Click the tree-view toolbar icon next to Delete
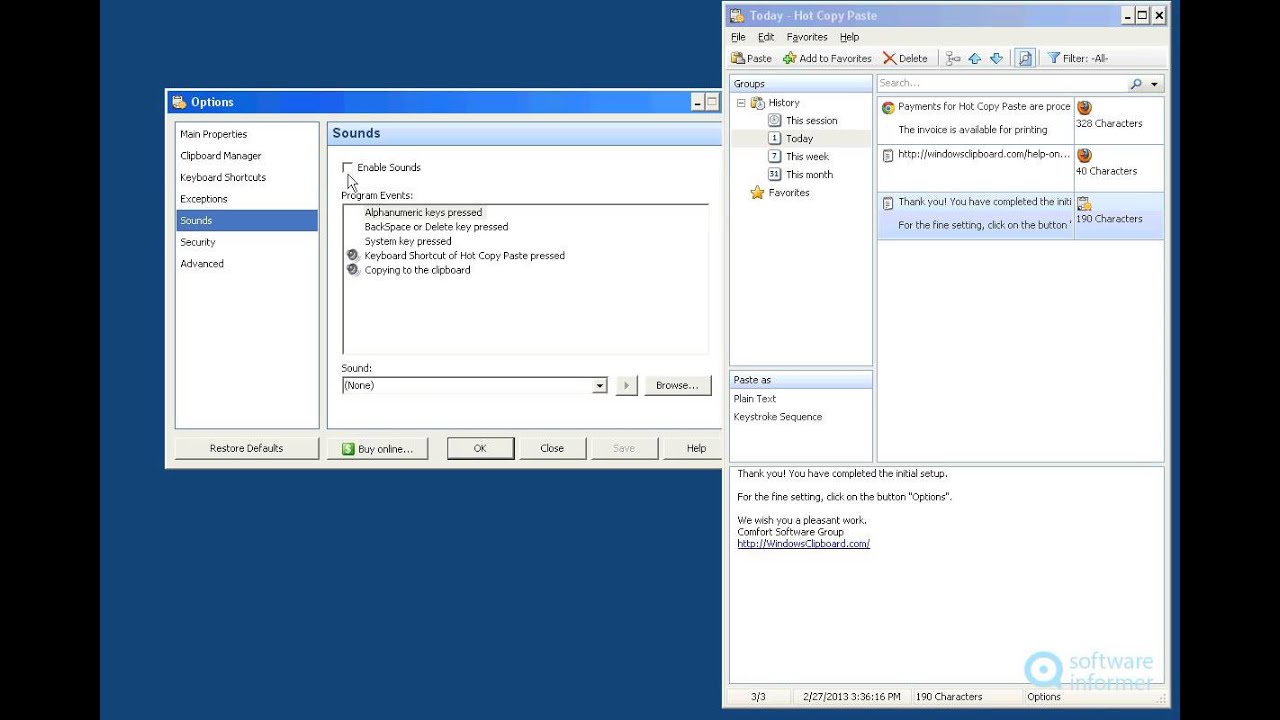This screenshot has width=1280, height=720. click(953, 58)
